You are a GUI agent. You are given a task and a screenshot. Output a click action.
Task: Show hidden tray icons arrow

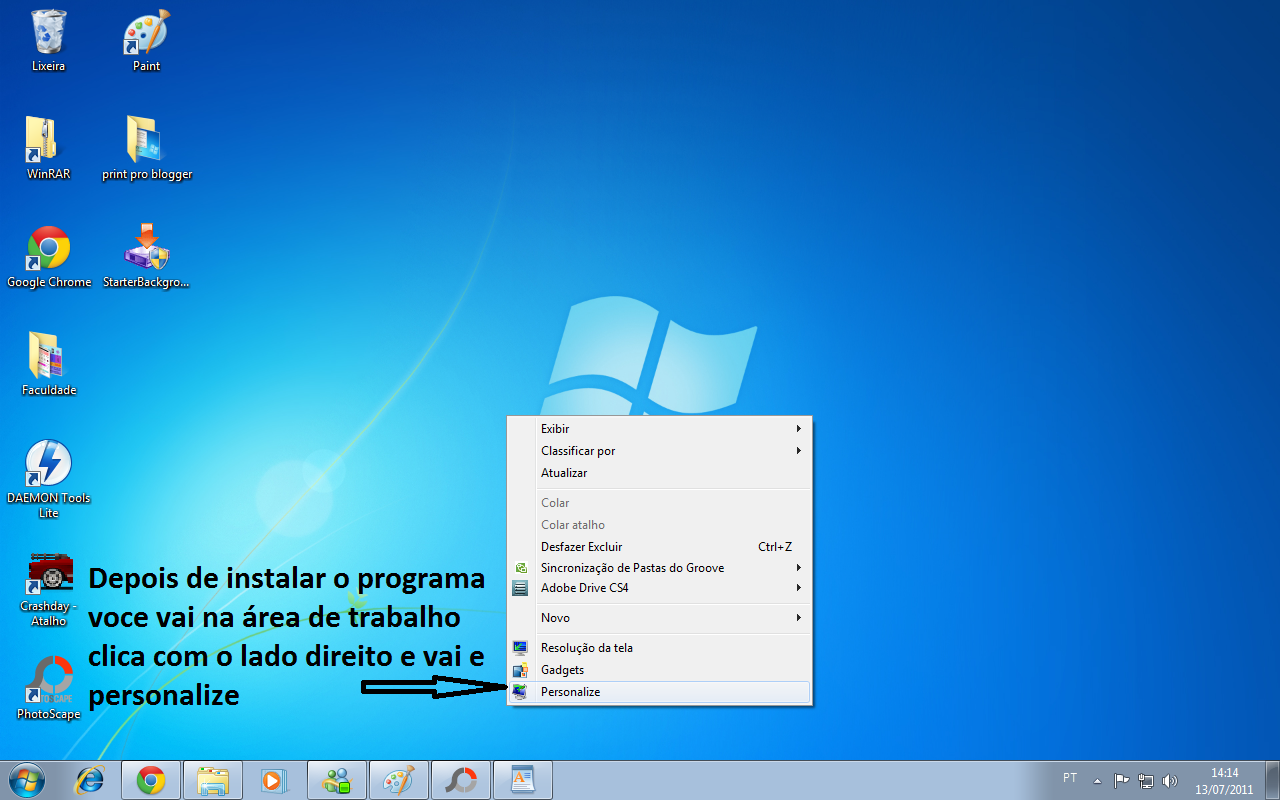coord(1097,780)
